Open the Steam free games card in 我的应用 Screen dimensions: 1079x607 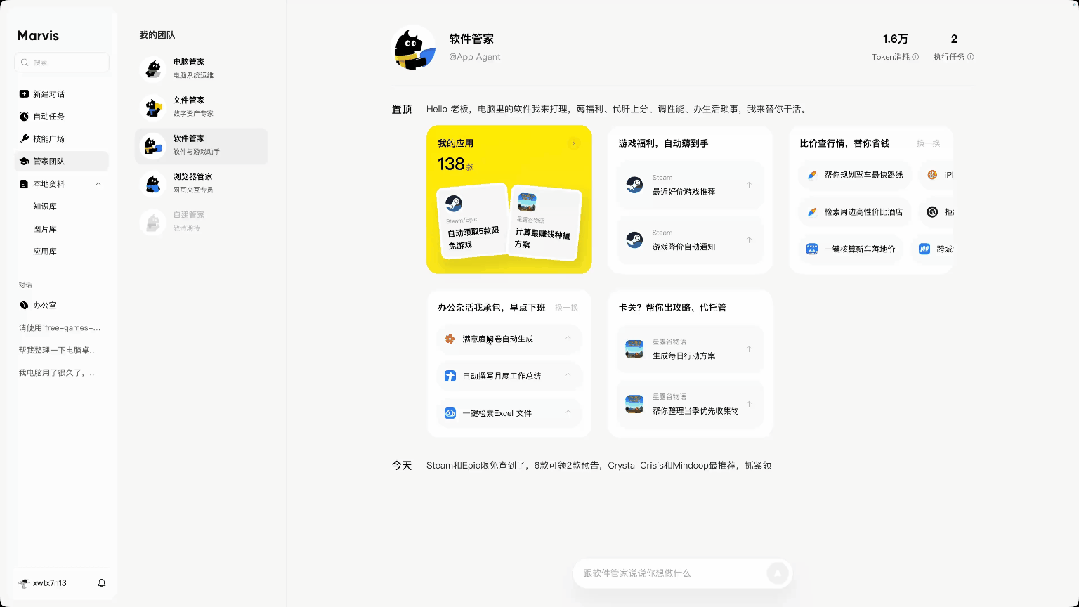click(473, 221)
